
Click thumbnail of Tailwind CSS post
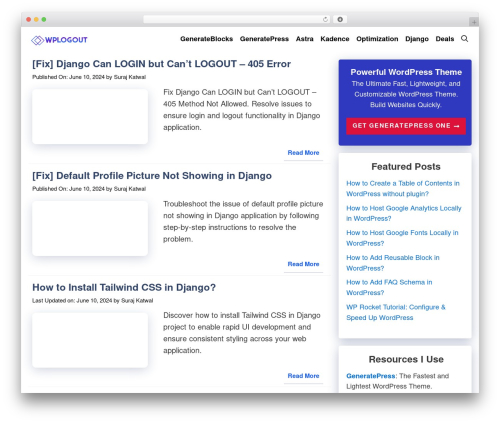click(90, 340)
